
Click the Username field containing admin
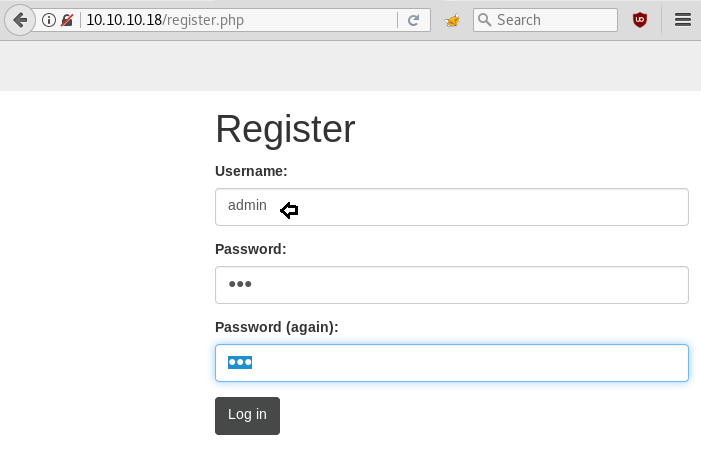coord(451,207)
